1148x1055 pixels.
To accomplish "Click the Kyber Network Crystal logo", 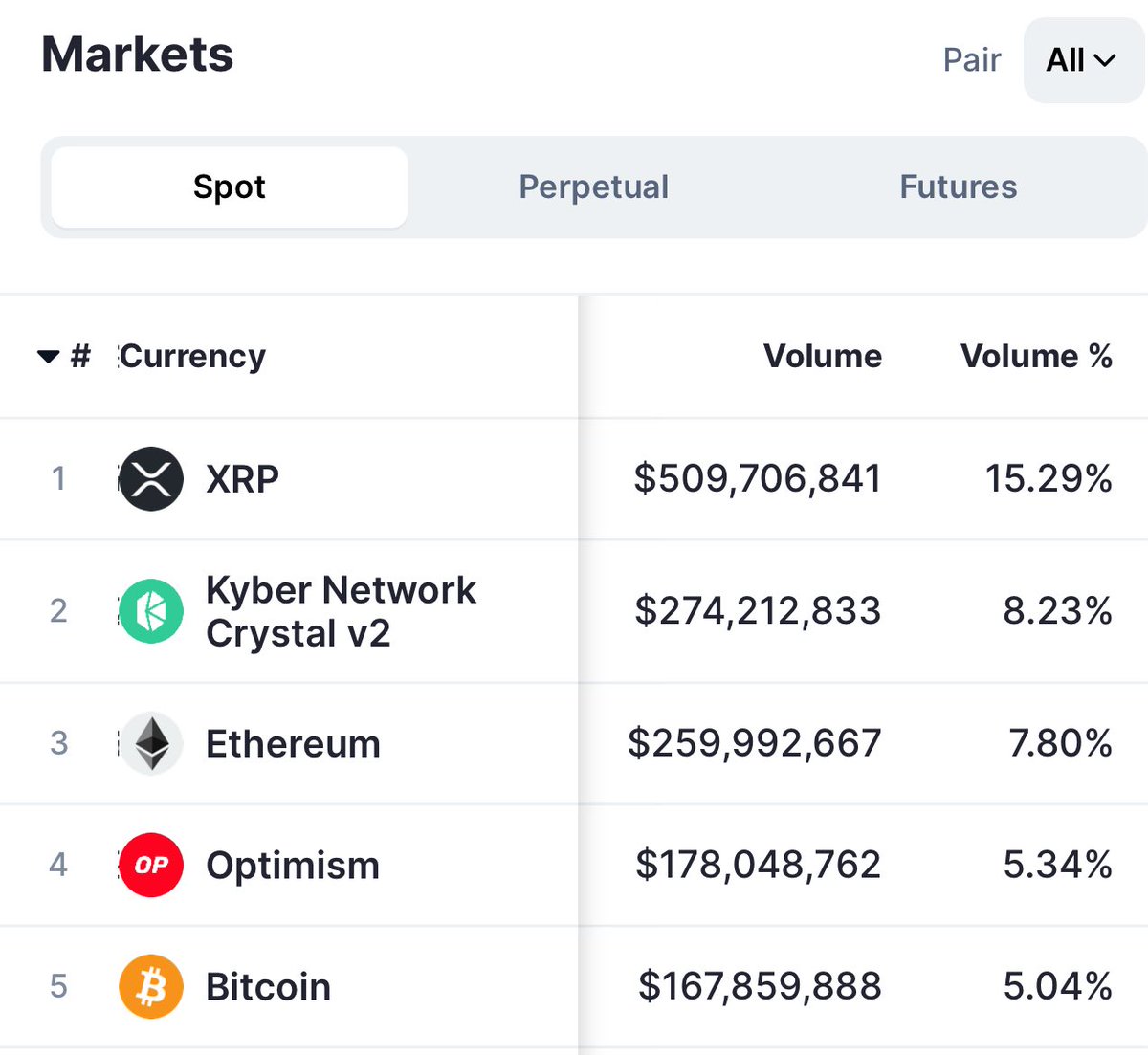I will [x=151, y=611].
